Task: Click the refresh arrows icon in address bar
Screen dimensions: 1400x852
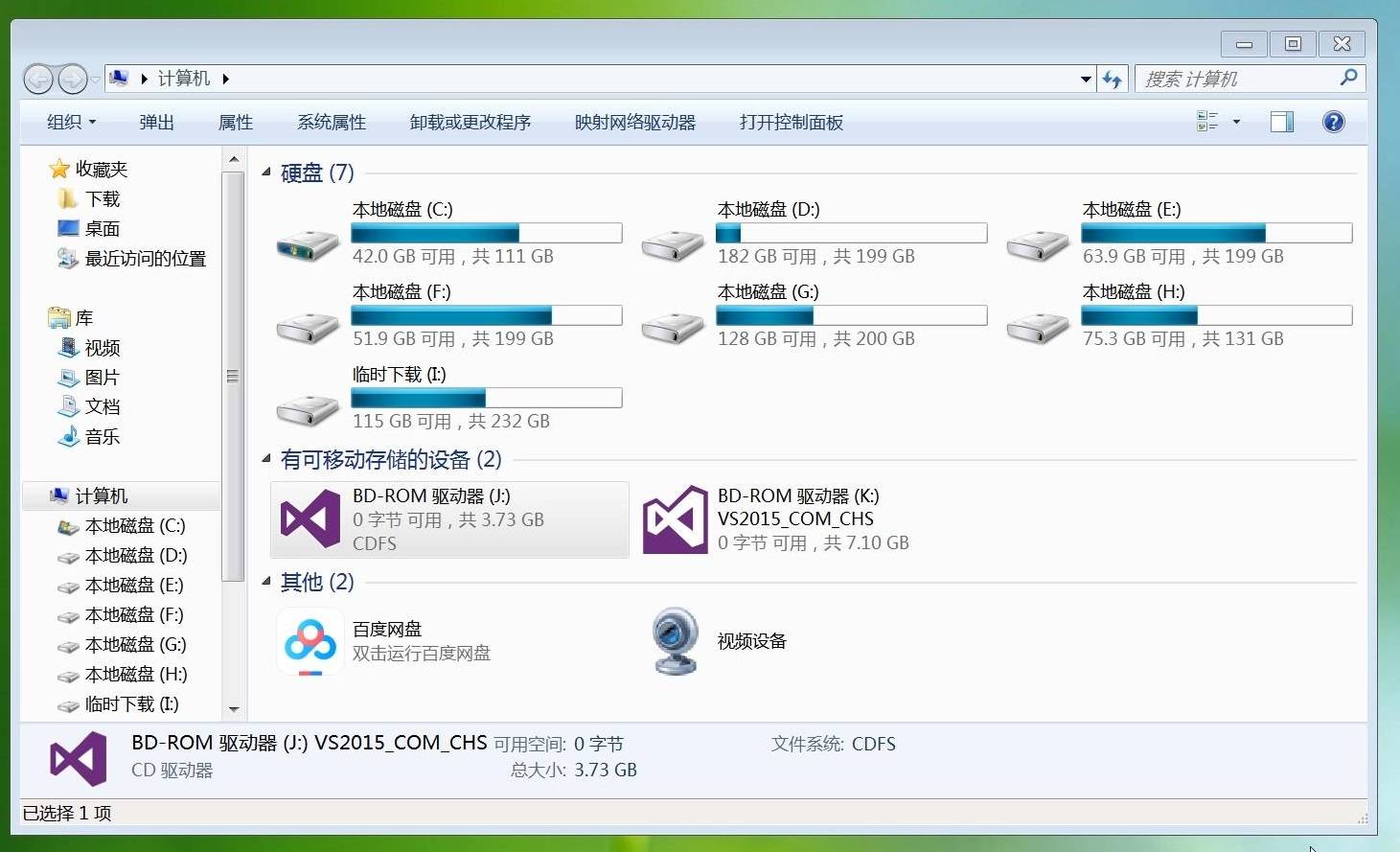Action: 1112,79
